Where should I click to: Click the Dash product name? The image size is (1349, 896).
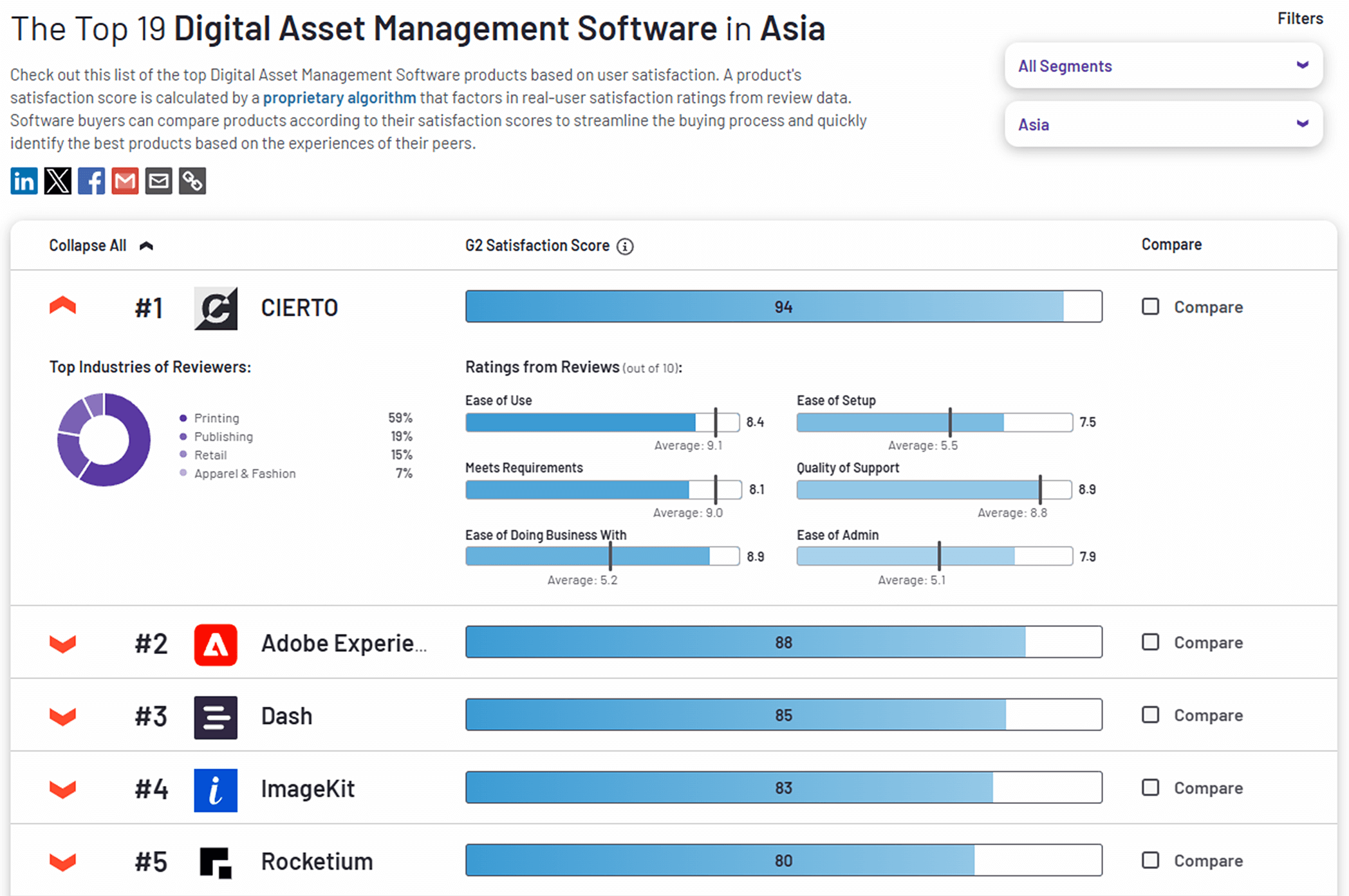pyautogui.click(x=286, y=716)
